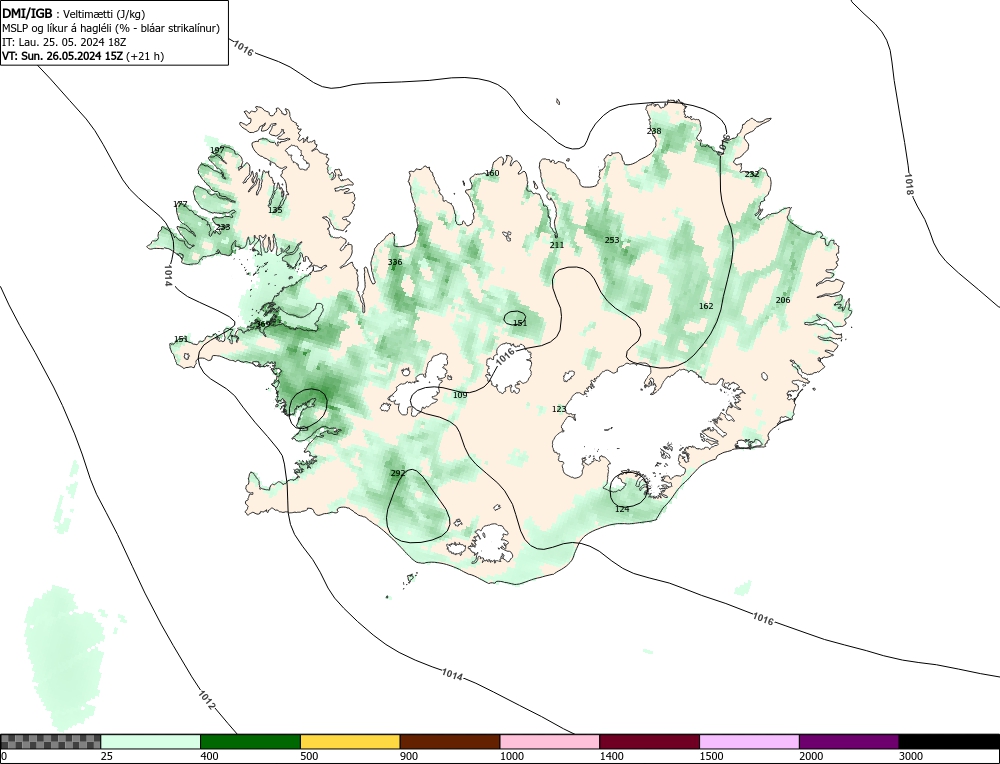Select the CAPE value 123
This screenshot has width=1000, height=764.
point(559,409)
